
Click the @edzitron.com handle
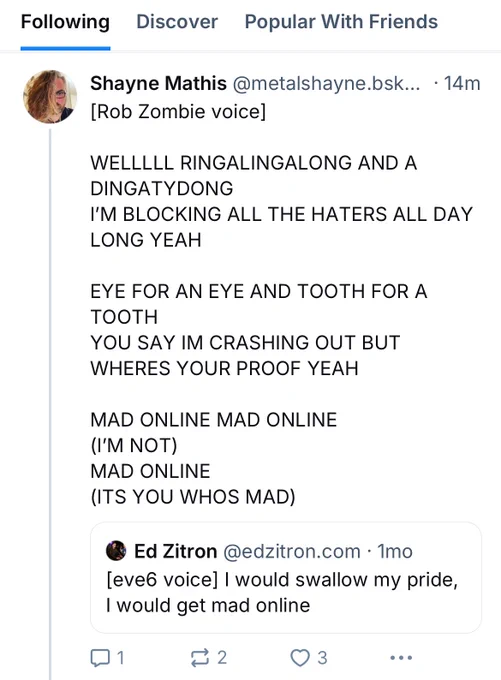(292, 551)
